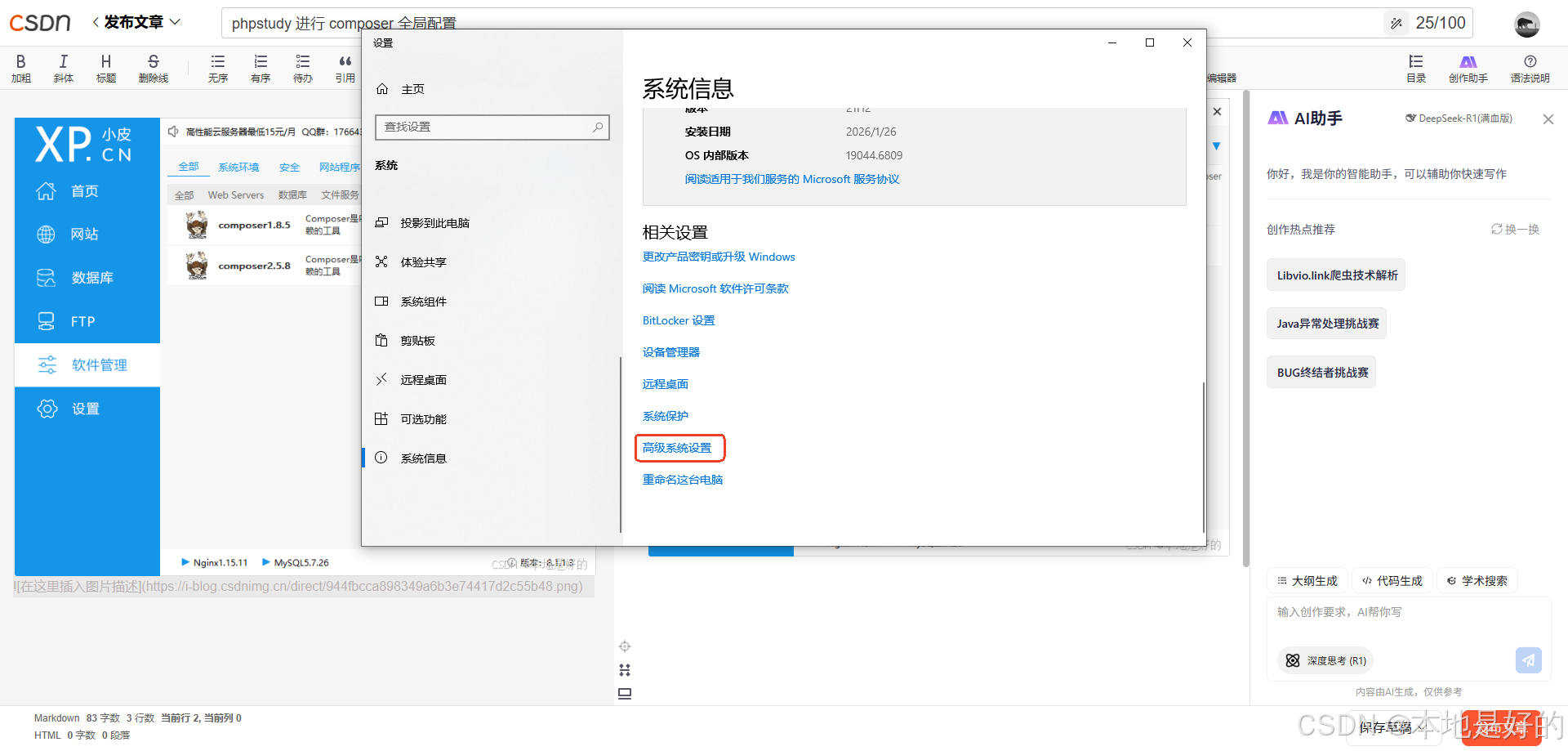This screenshot has height=751, width=1568.
Task: Insert heading with 标题 tool
Action: point(106,68)
